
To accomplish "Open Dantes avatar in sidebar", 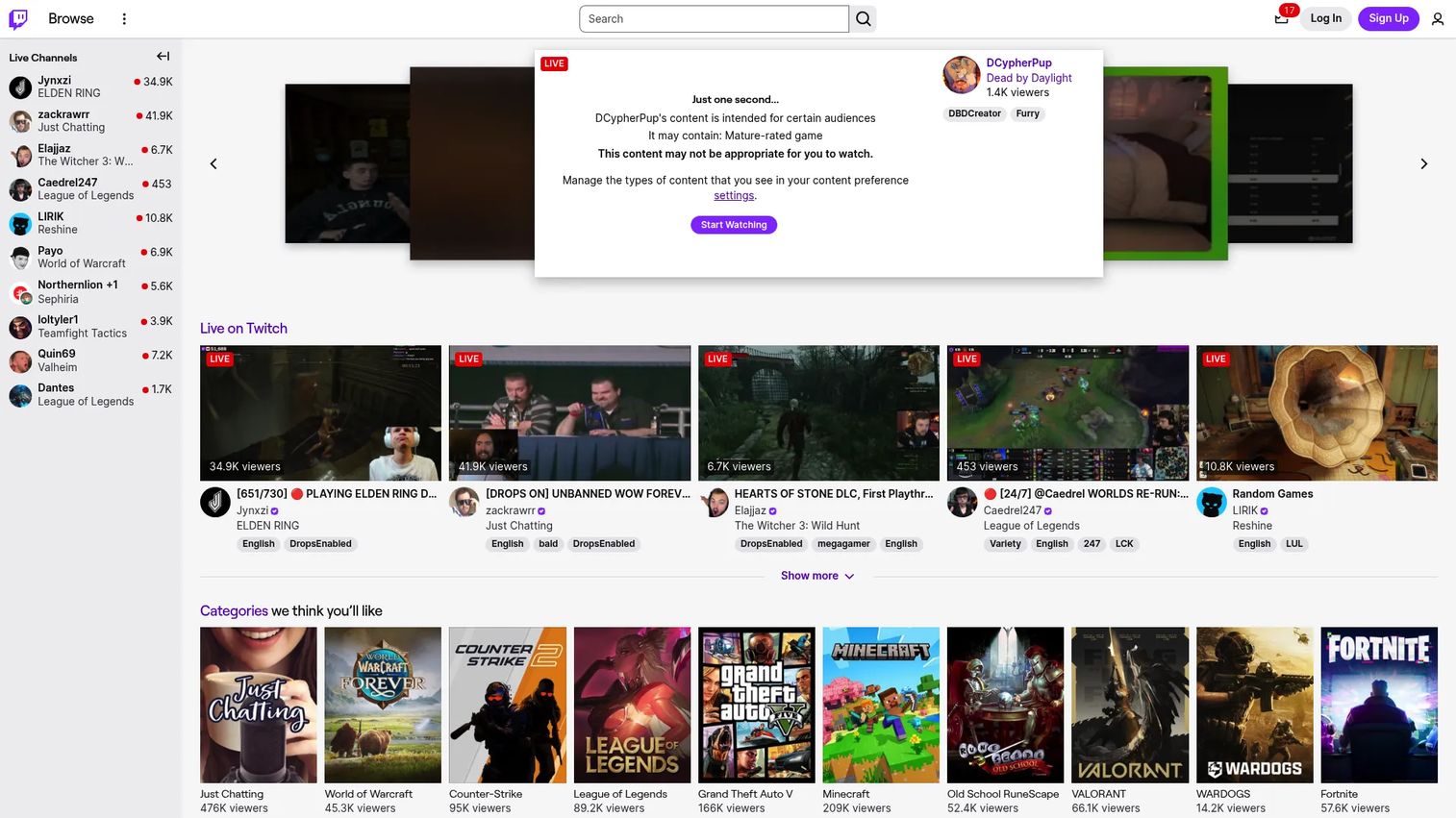I will pos(20,395).
